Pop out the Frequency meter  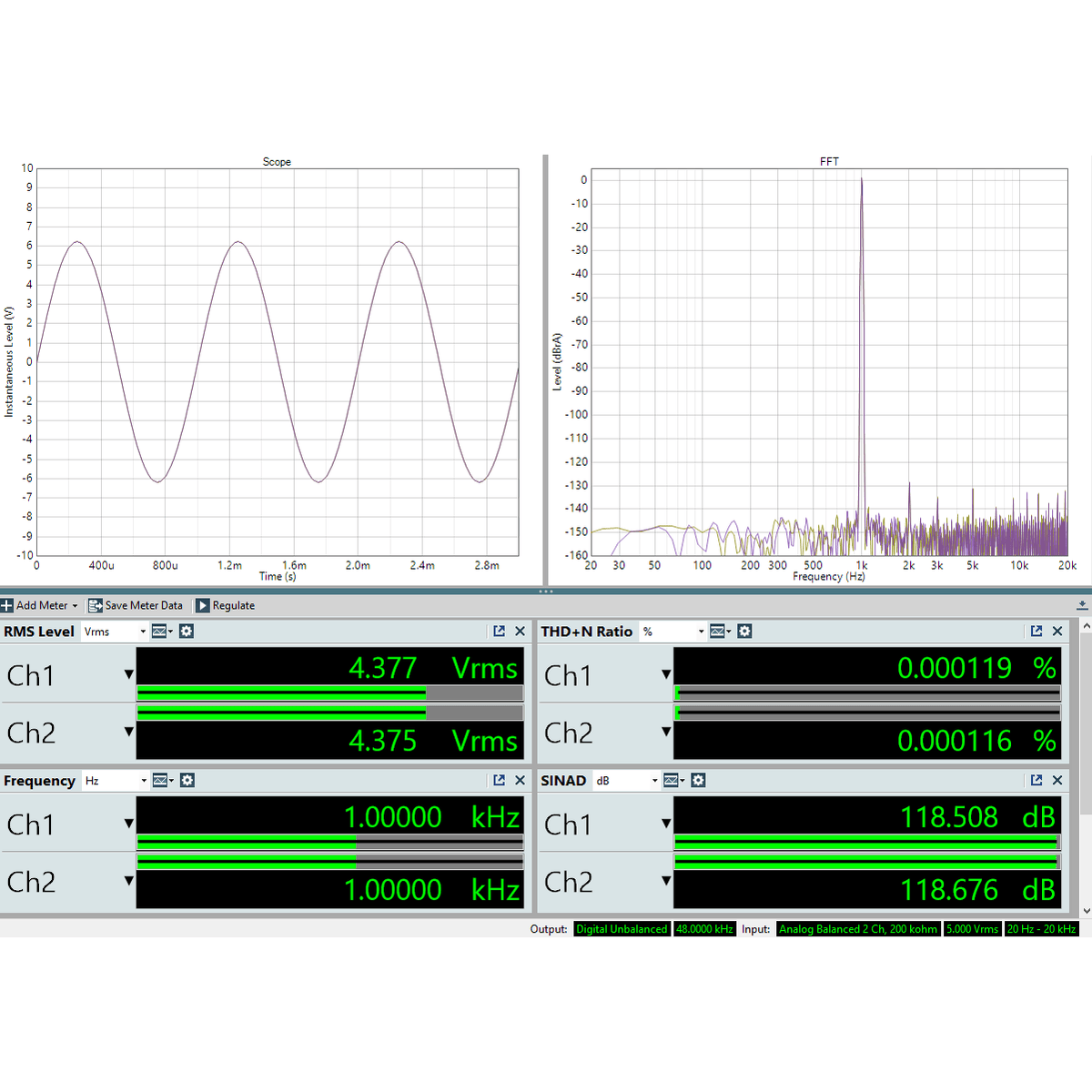(x=499, y=780)
